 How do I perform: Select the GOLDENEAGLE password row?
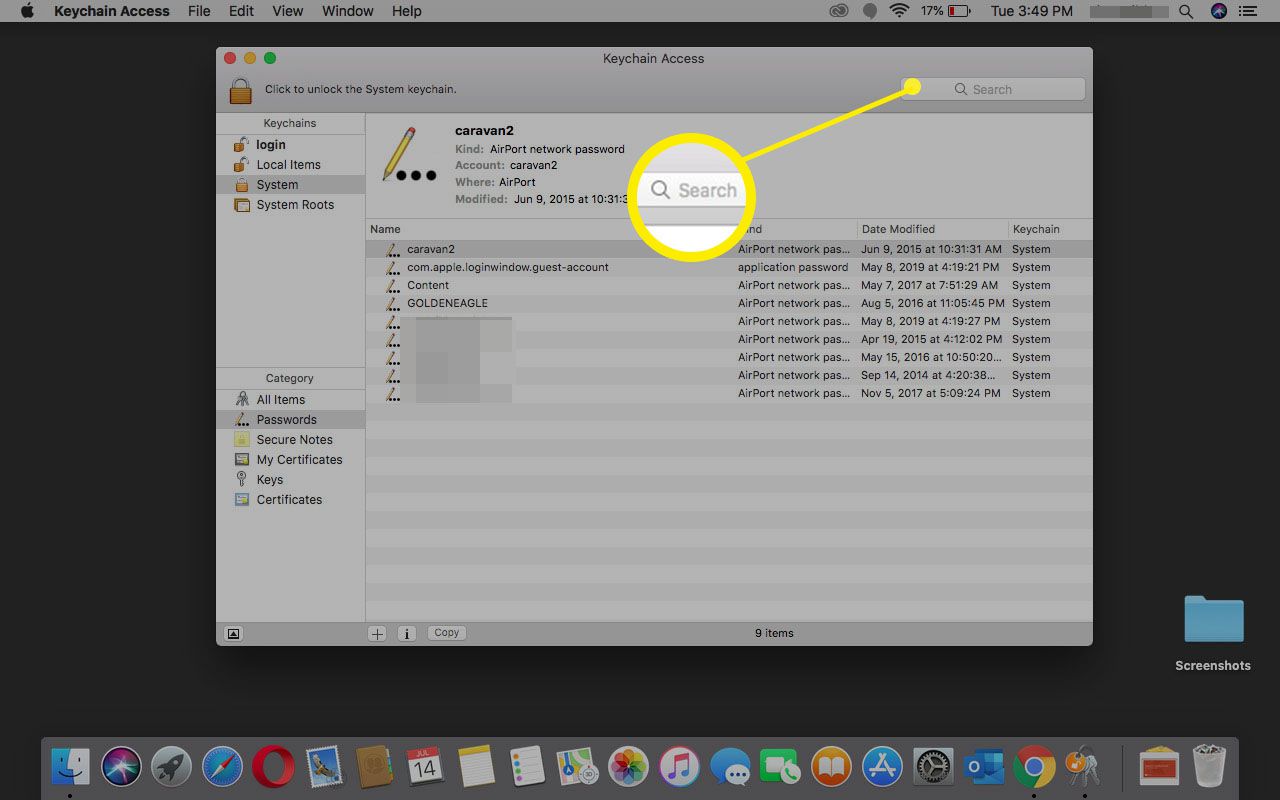coord(729,303)
